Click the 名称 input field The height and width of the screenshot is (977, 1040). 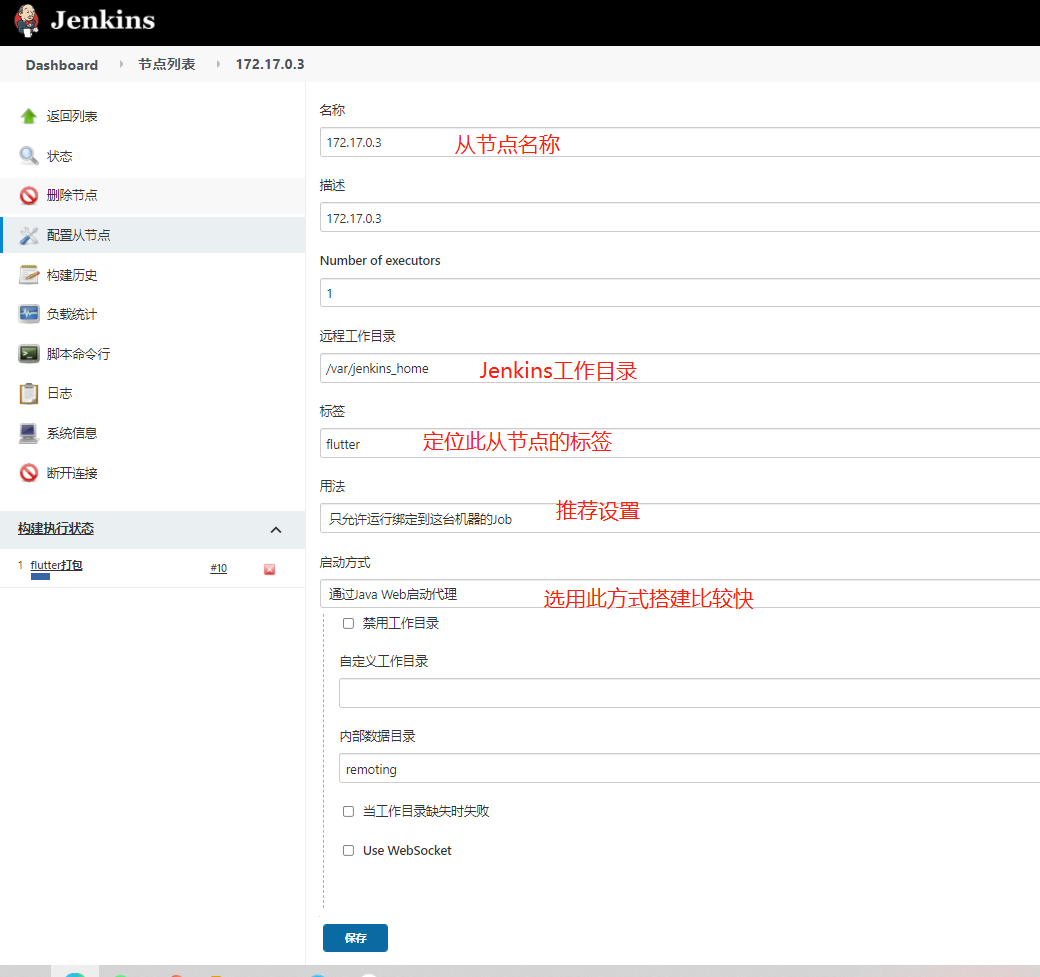point(680,142)
